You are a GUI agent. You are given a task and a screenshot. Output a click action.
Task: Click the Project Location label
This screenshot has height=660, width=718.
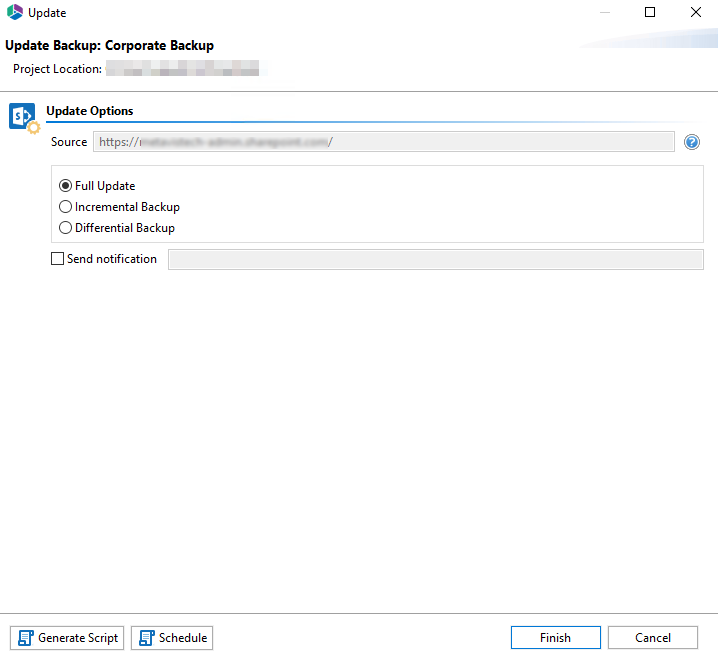tap(57, 69)
